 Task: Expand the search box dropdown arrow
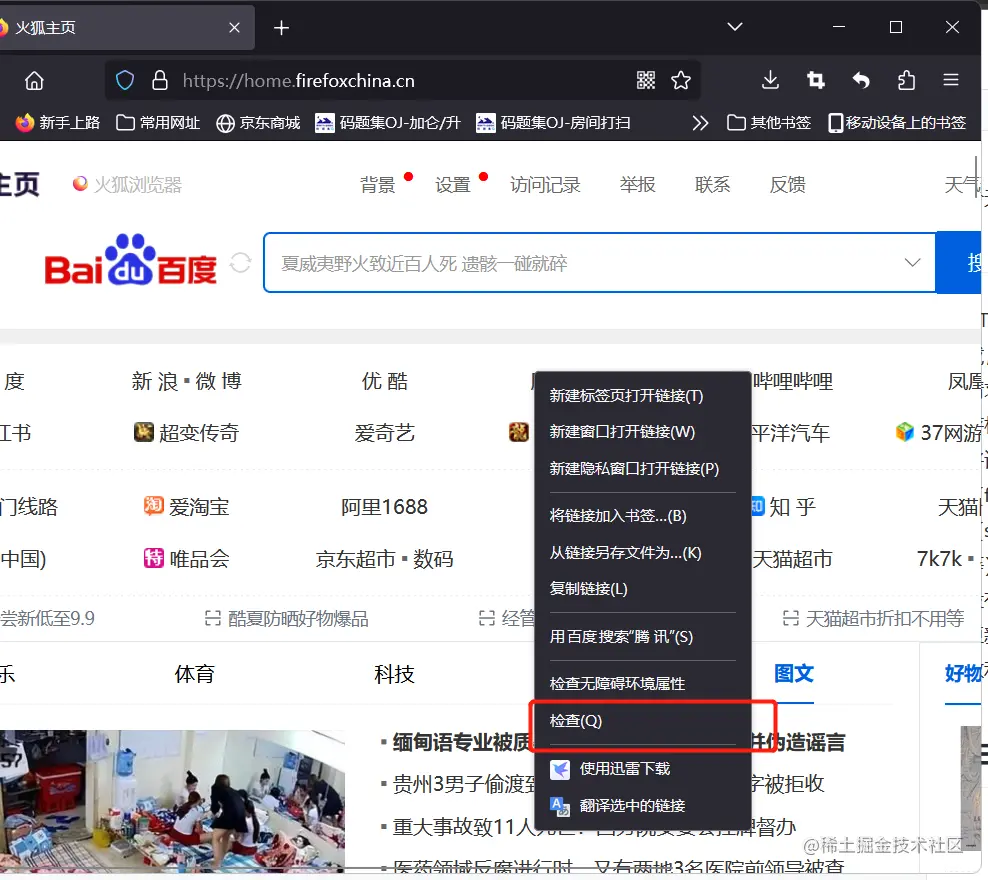pos(912,262)
